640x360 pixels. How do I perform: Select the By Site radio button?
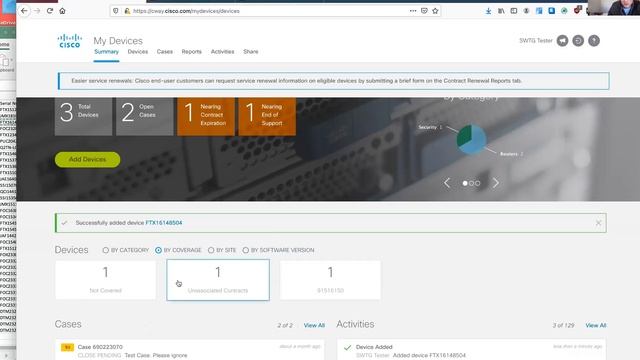(211, 250)
